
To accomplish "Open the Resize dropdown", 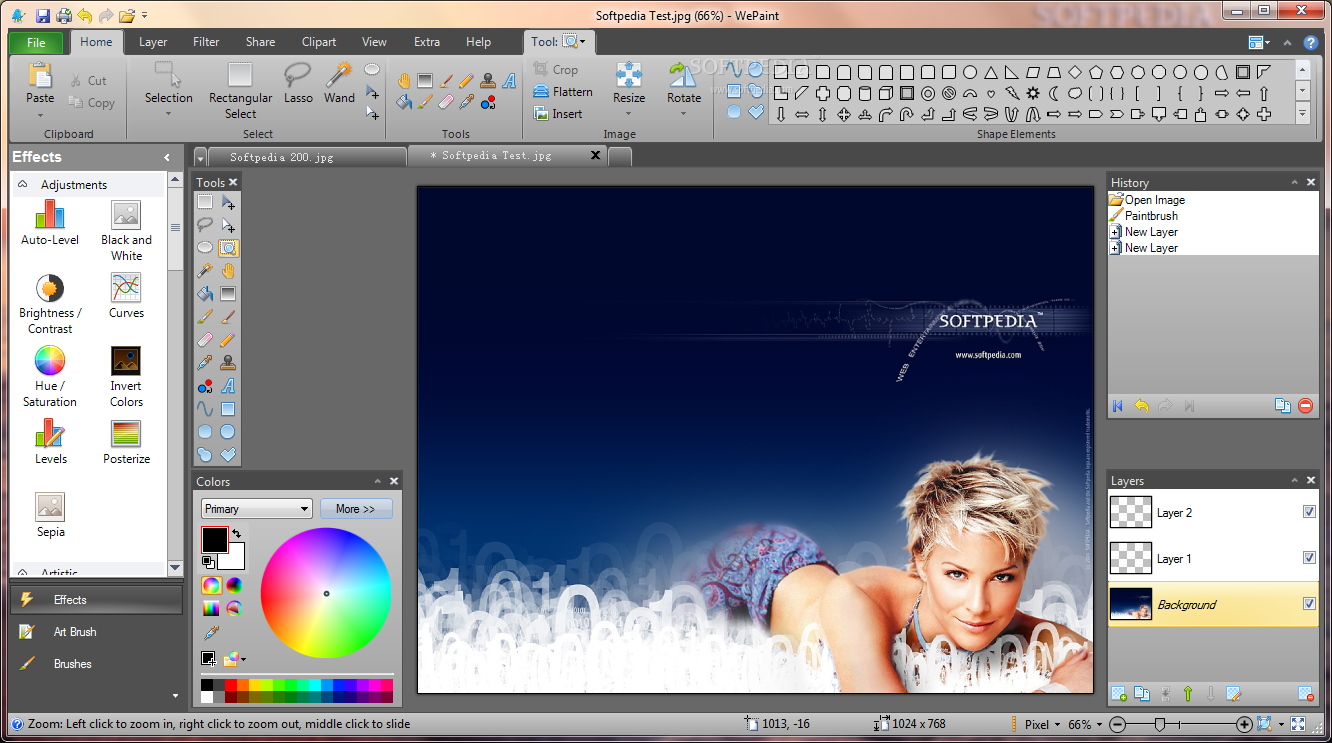I will [x=629, y=113].
